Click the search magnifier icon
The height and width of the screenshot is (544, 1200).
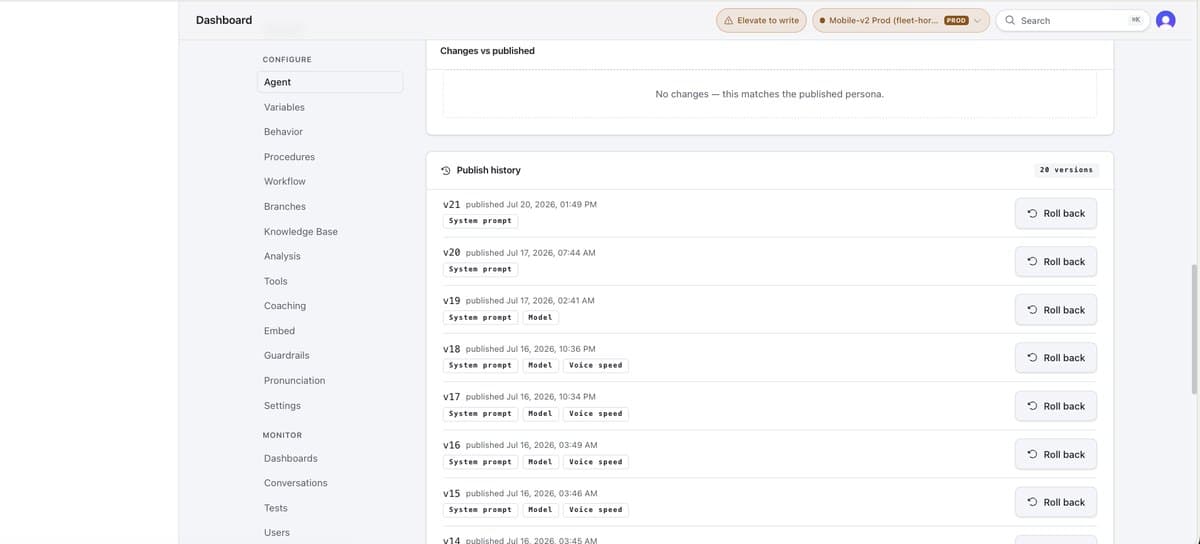tap(1010, 20)
